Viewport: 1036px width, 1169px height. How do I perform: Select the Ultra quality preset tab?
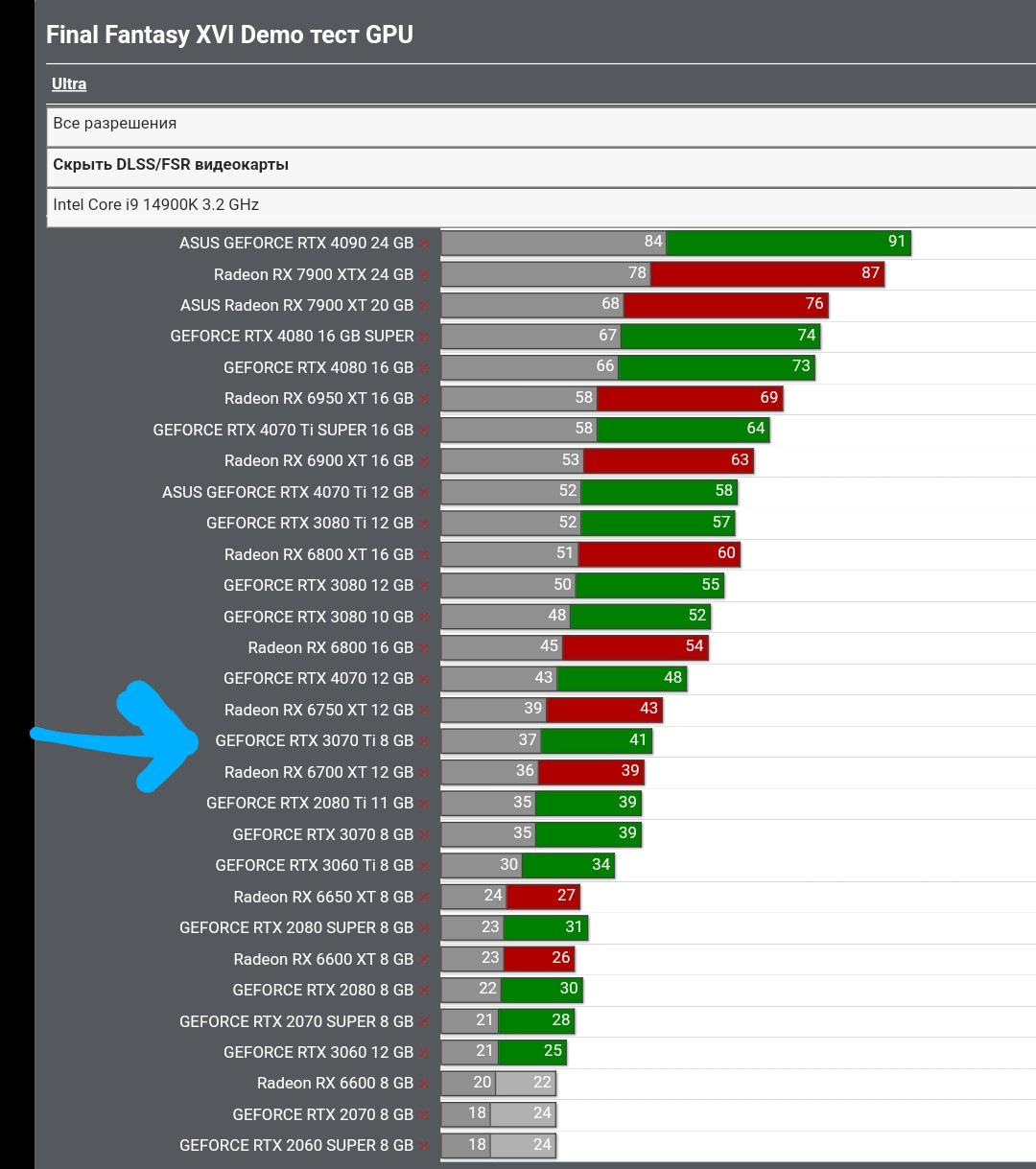pyautogui.click(x=69, y=84)
